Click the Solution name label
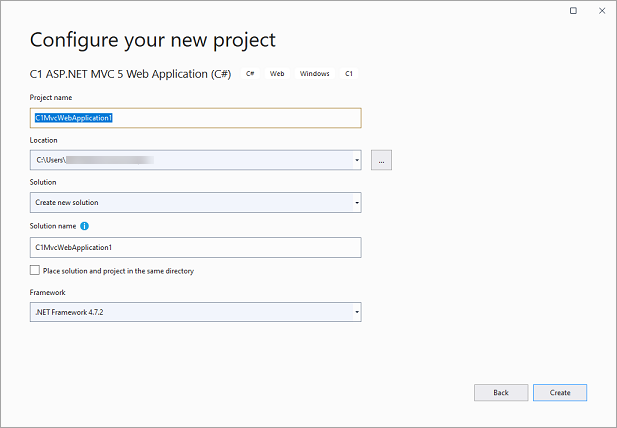The height and width of the screenshot is (428, 617). 53,226
